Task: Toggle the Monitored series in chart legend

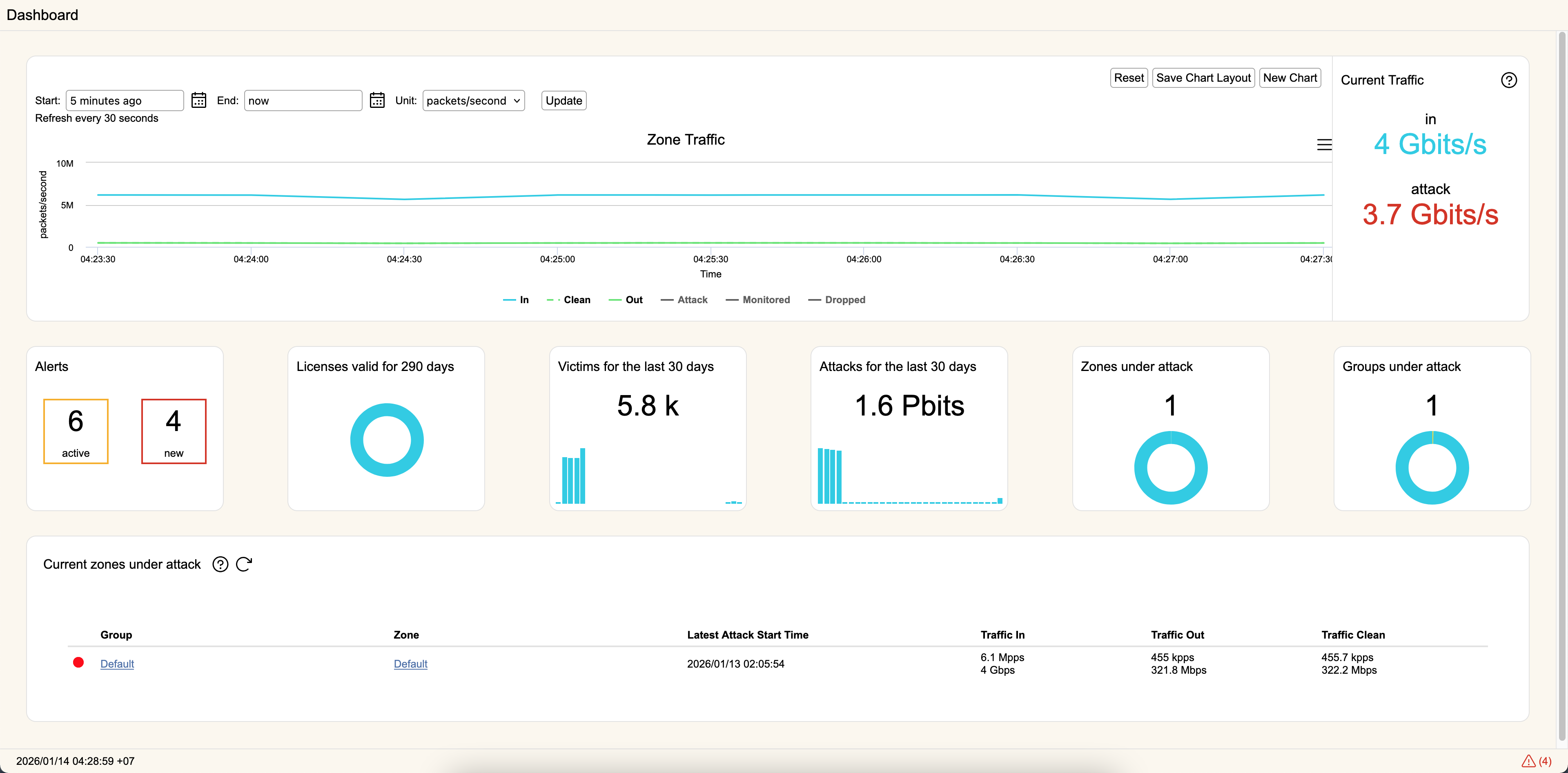Action: coord(758,300)
